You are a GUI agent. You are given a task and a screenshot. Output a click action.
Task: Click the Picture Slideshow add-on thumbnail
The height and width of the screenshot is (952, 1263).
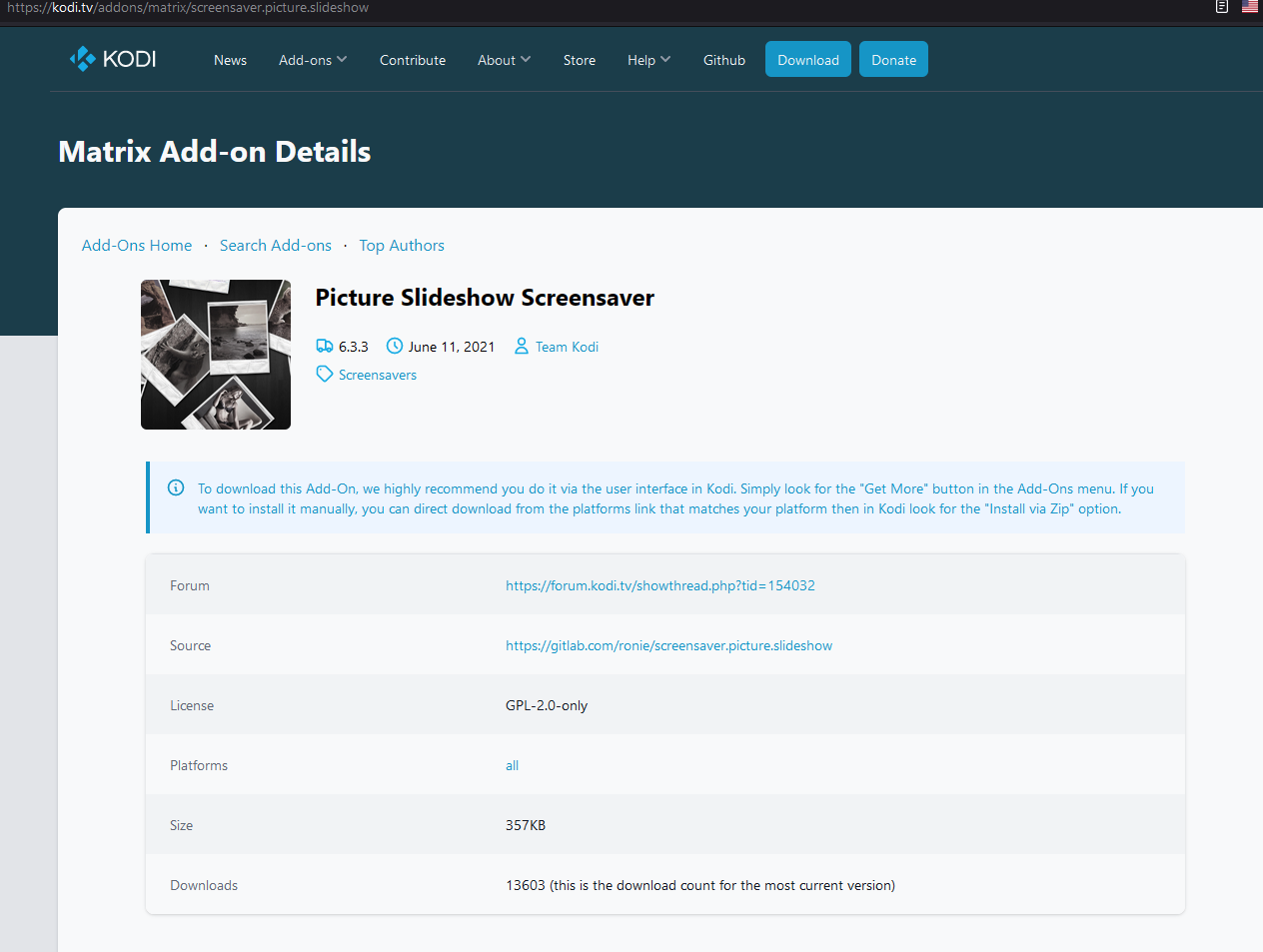pyautogui.click(x=216, y=355)
